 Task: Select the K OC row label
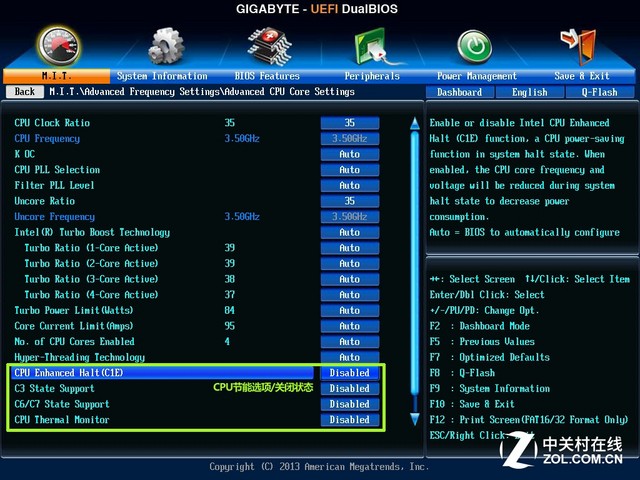(24, 154)
